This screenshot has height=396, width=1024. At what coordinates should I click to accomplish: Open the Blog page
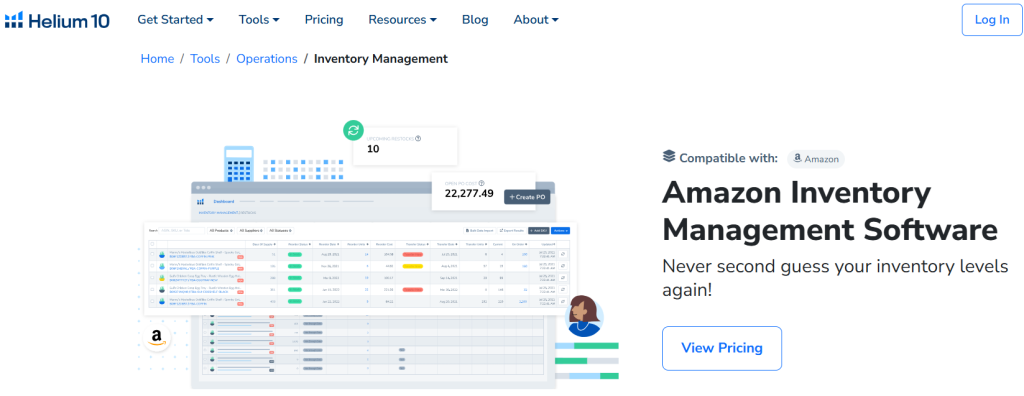475,20
